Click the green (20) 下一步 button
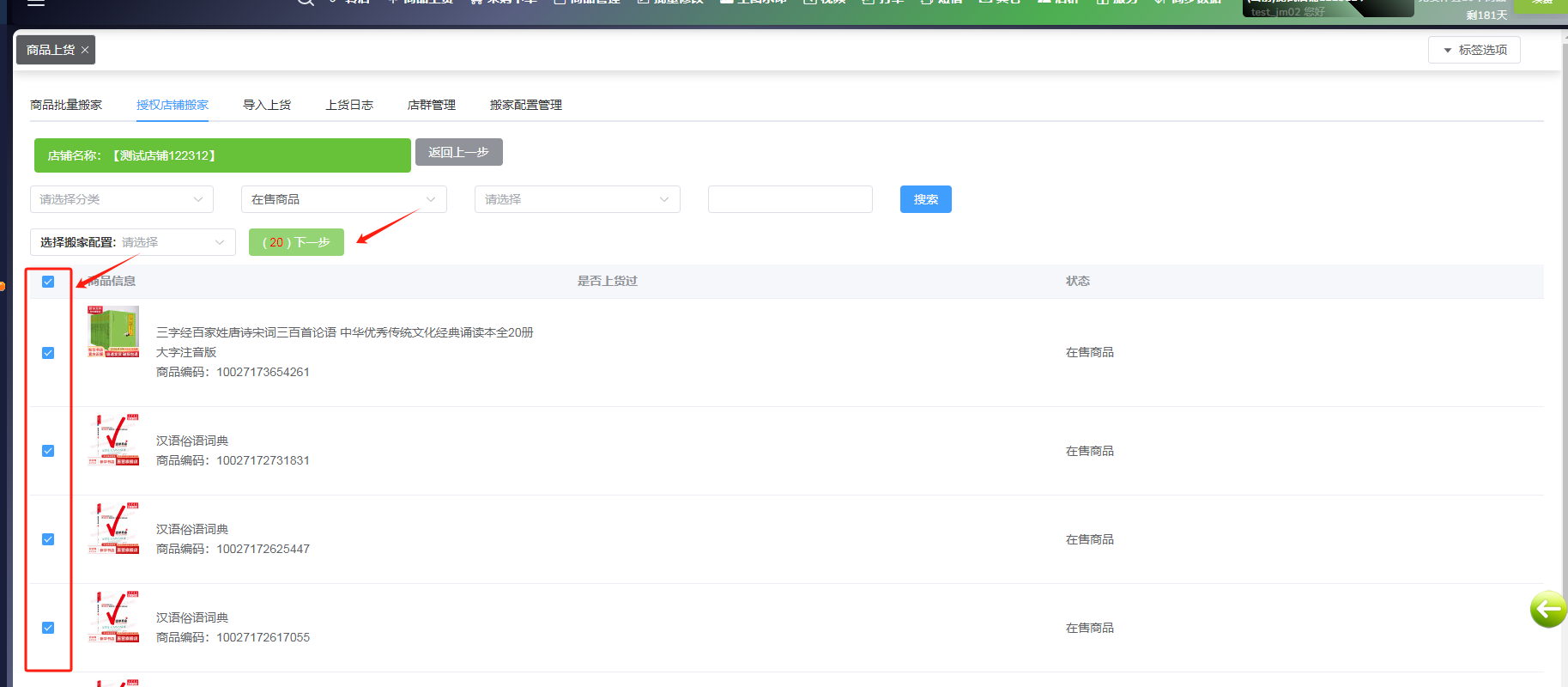Viewport: 1568px width, 687px height. click(x=296, y=242)
